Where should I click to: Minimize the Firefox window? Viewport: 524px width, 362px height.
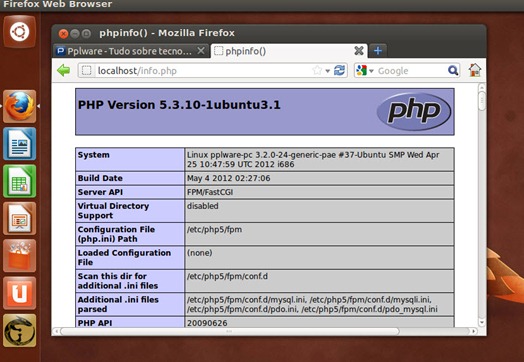pyautogui.click(x=75, y=33)
